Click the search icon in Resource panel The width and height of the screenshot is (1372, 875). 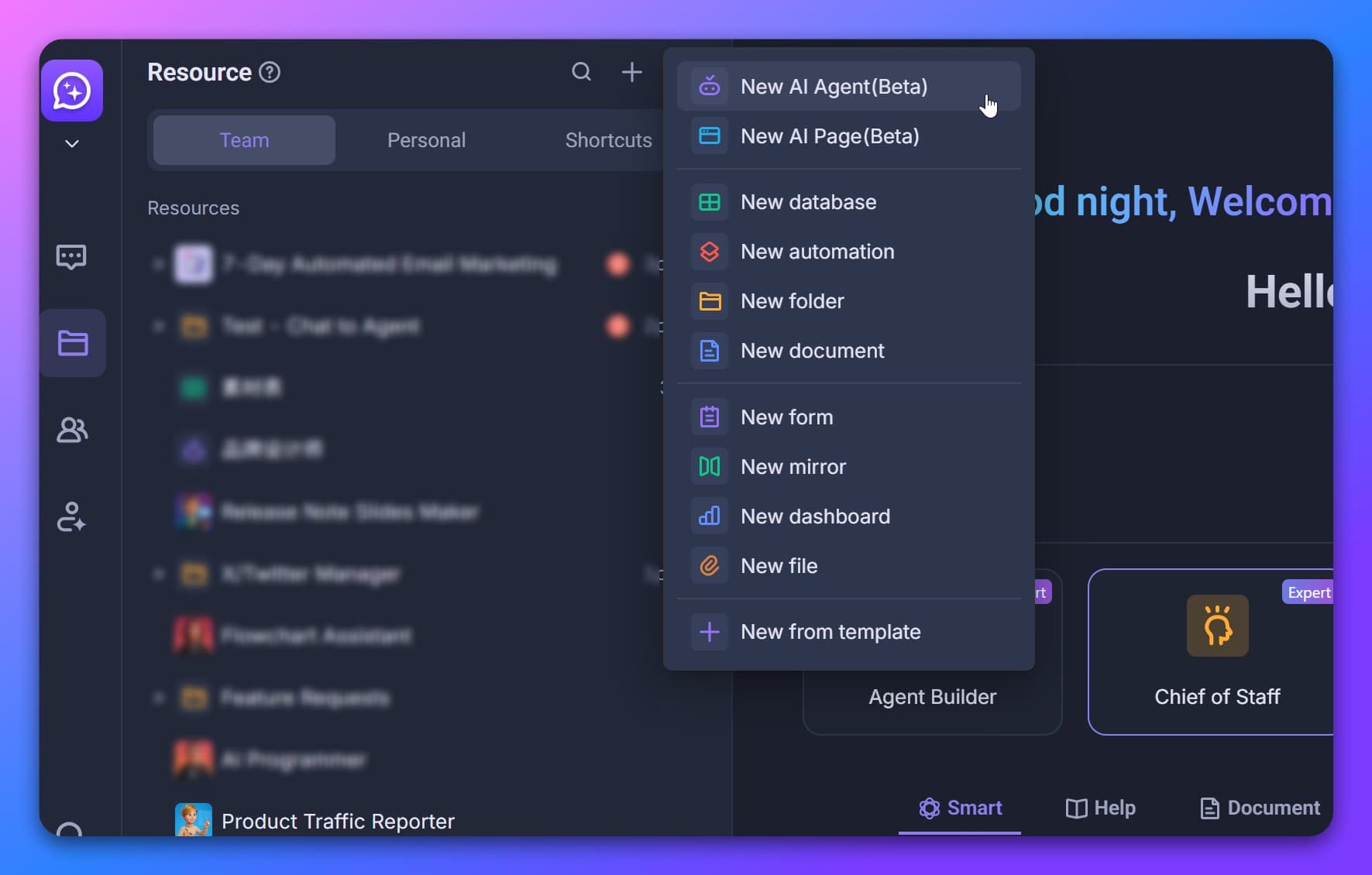coord(581,72)
